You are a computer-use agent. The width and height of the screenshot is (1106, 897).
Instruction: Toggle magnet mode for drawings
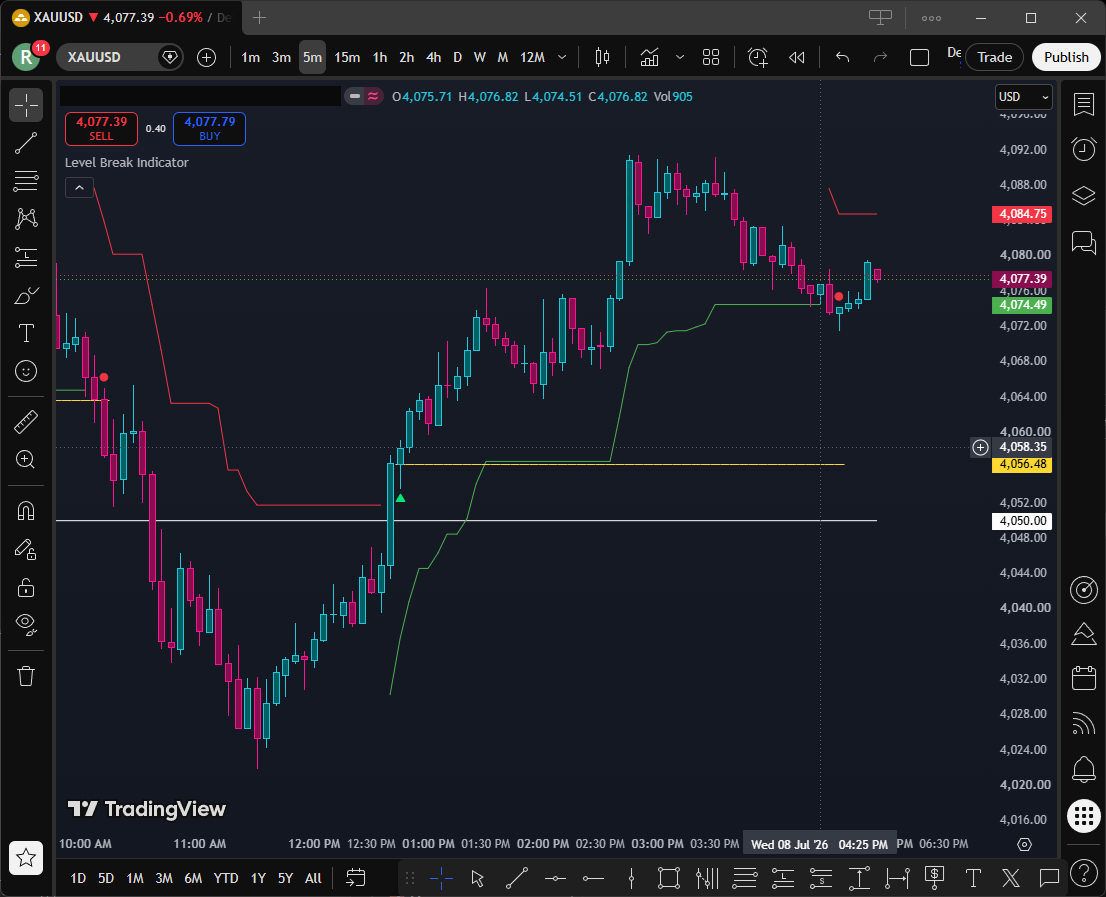26,511
